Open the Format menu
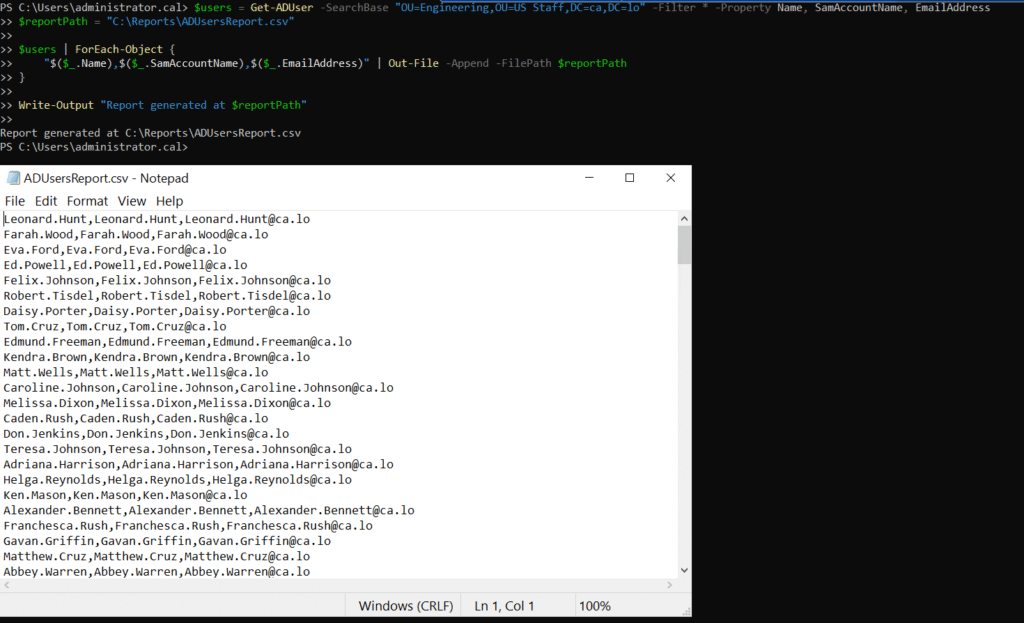This screenshot has height=623, width=1024. coord(87,201)
